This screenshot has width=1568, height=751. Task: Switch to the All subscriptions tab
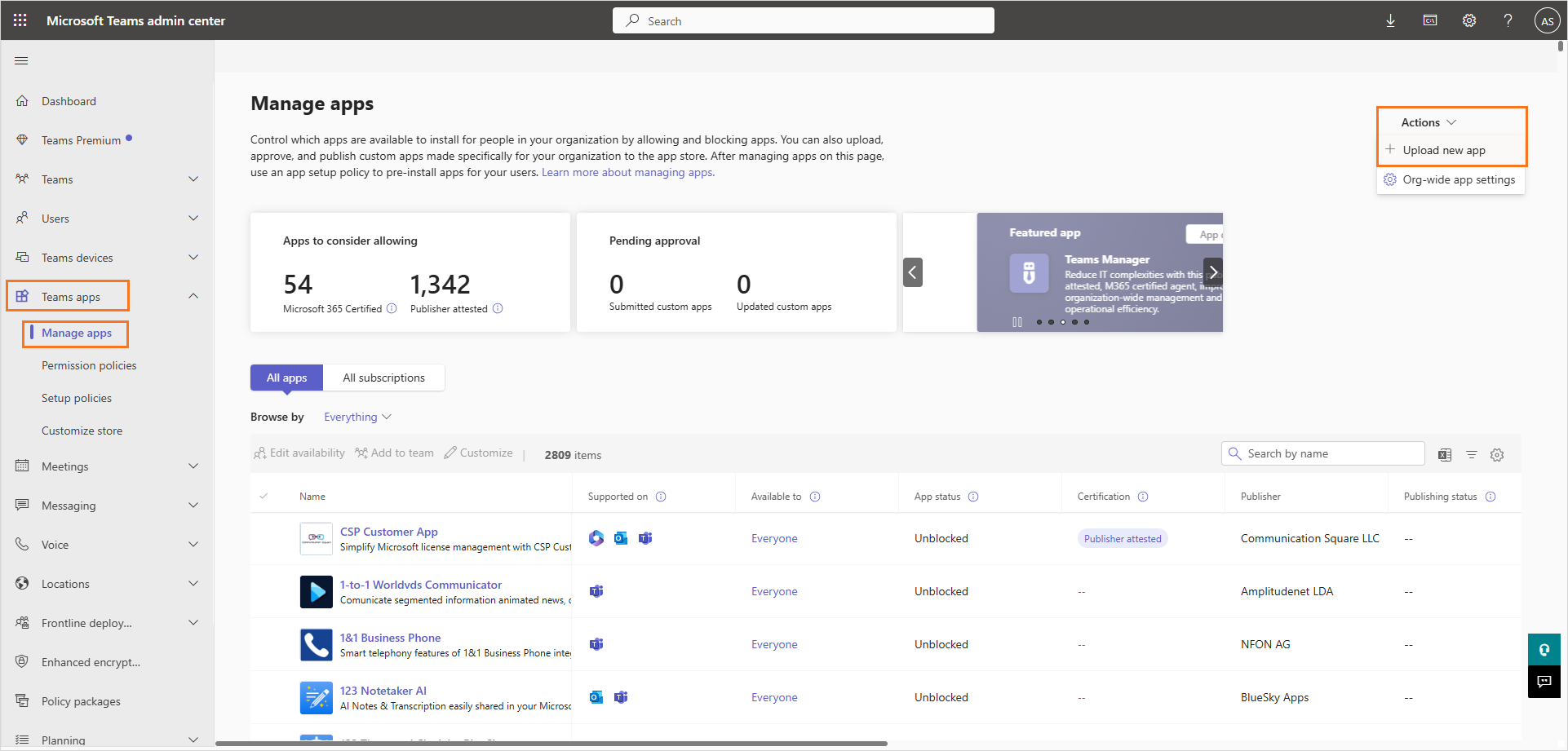(383, 378)
